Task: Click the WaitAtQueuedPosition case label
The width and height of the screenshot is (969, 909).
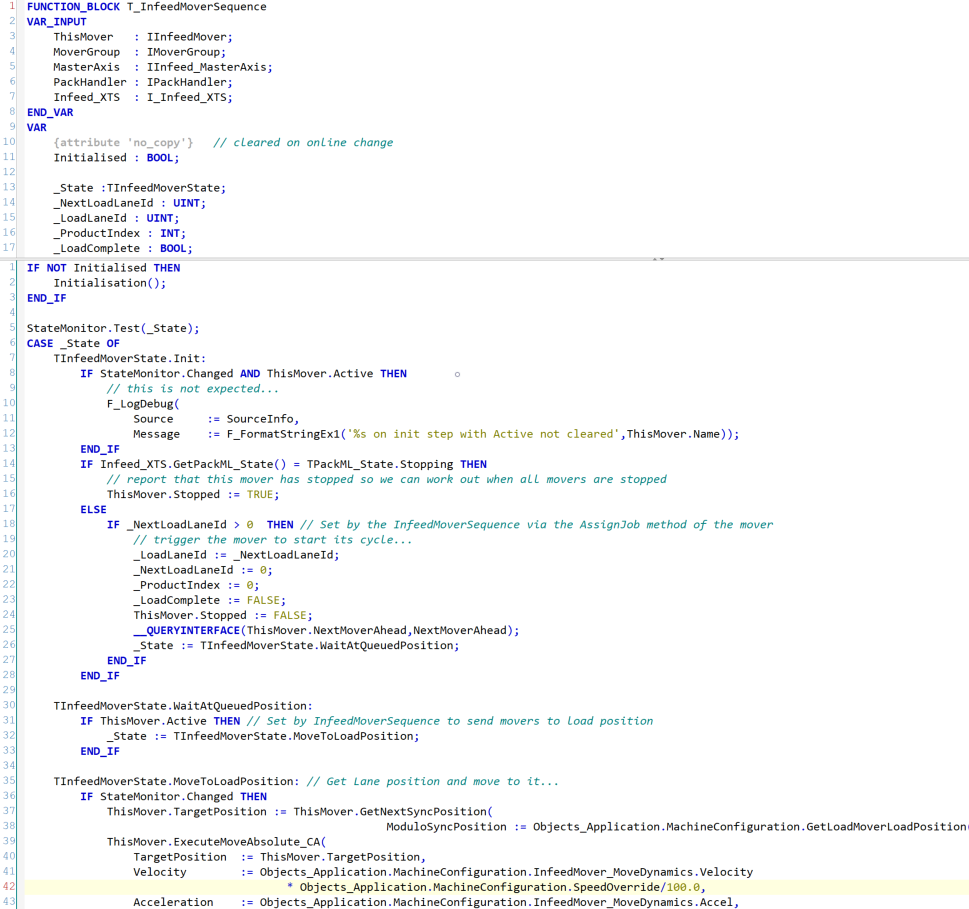Action: pos(183,706)
